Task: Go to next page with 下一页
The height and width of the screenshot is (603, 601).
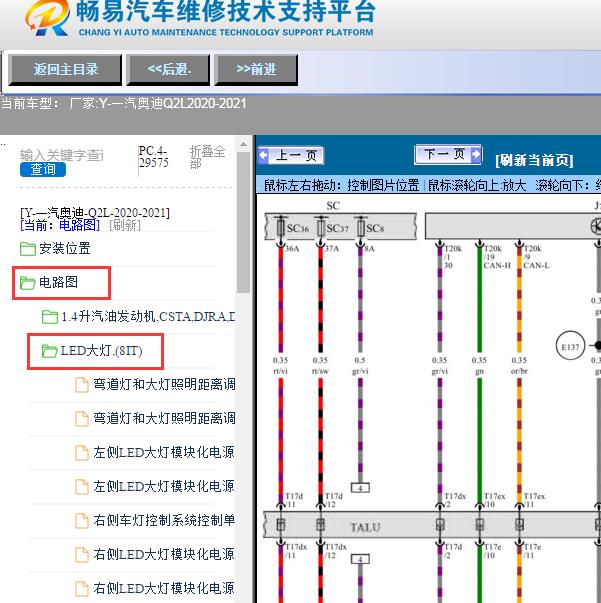Action: coord(448,155)
